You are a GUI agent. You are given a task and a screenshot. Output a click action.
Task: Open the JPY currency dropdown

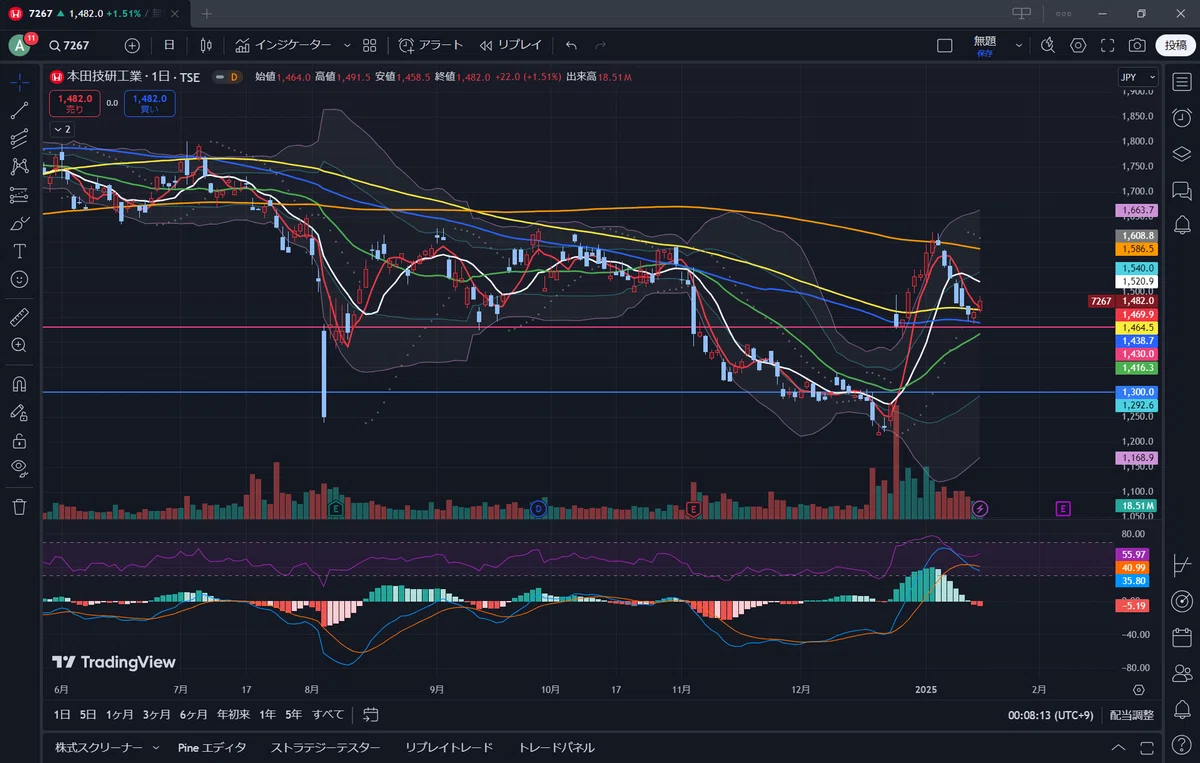pyautogui.click(x=1137, y=77)
